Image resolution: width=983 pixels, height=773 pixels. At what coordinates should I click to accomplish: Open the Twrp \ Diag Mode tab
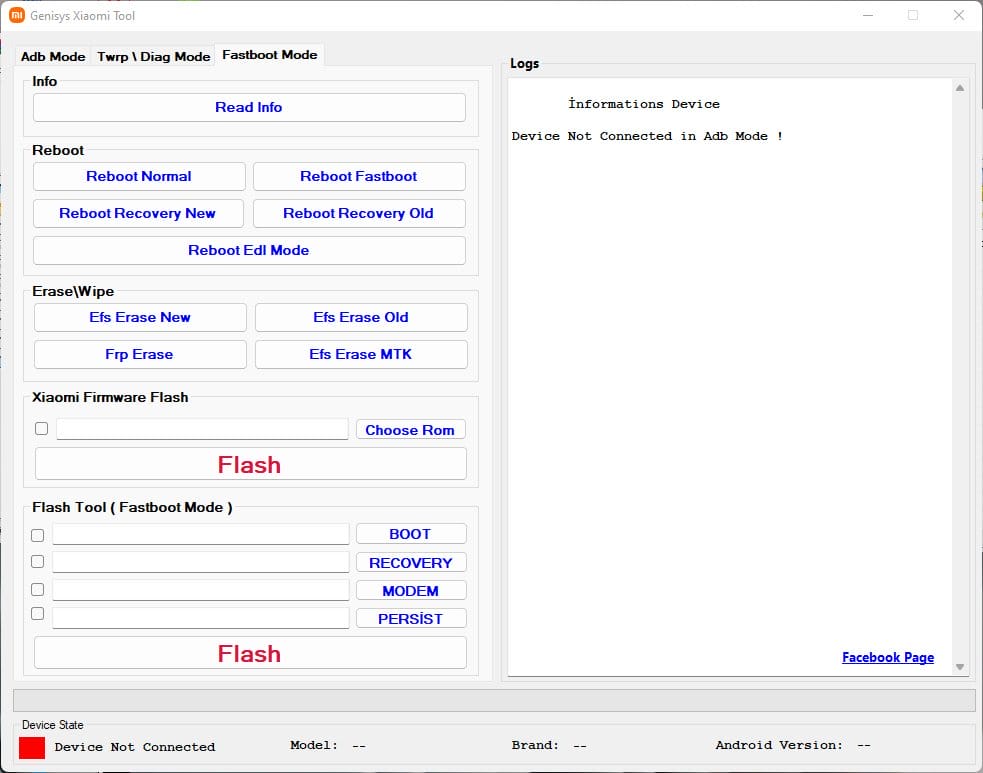pyautogui.click(x=153, y=57)
